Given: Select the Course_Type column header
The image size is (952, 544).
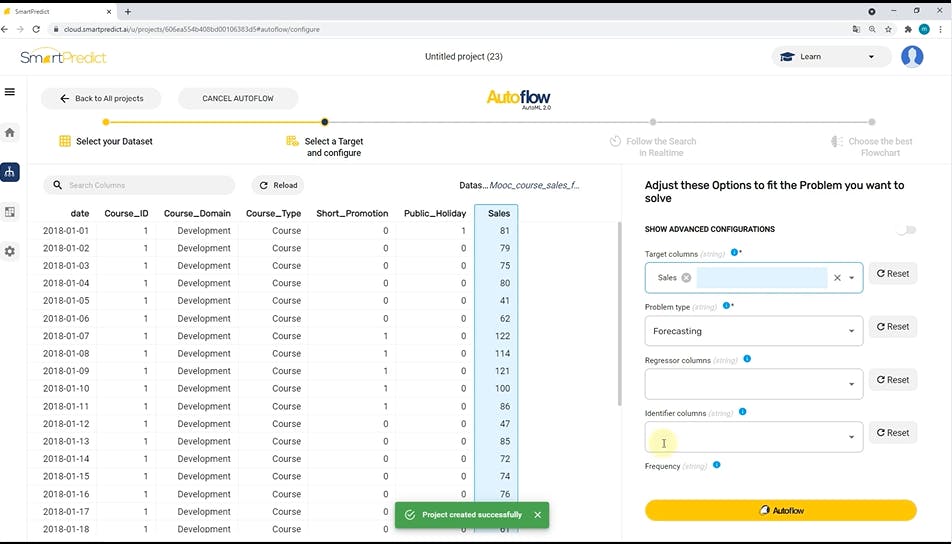Looking at the screenshot, I should click(x=273, y=213).
